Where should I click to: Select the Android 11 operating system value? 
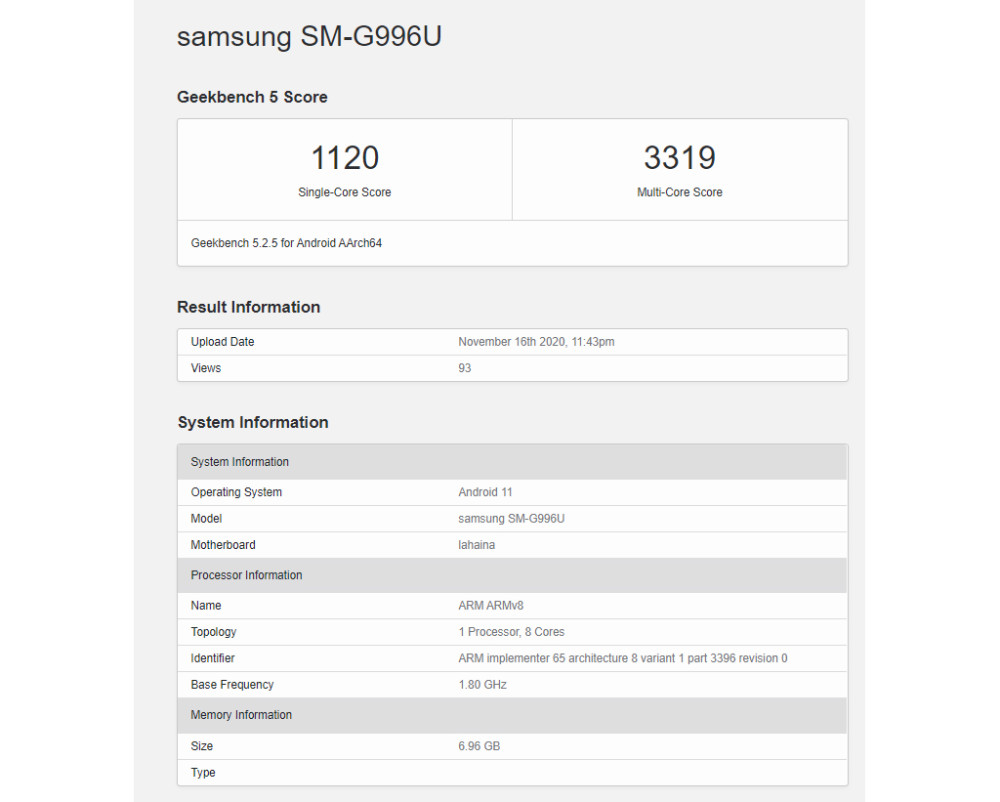coord(485,492)
